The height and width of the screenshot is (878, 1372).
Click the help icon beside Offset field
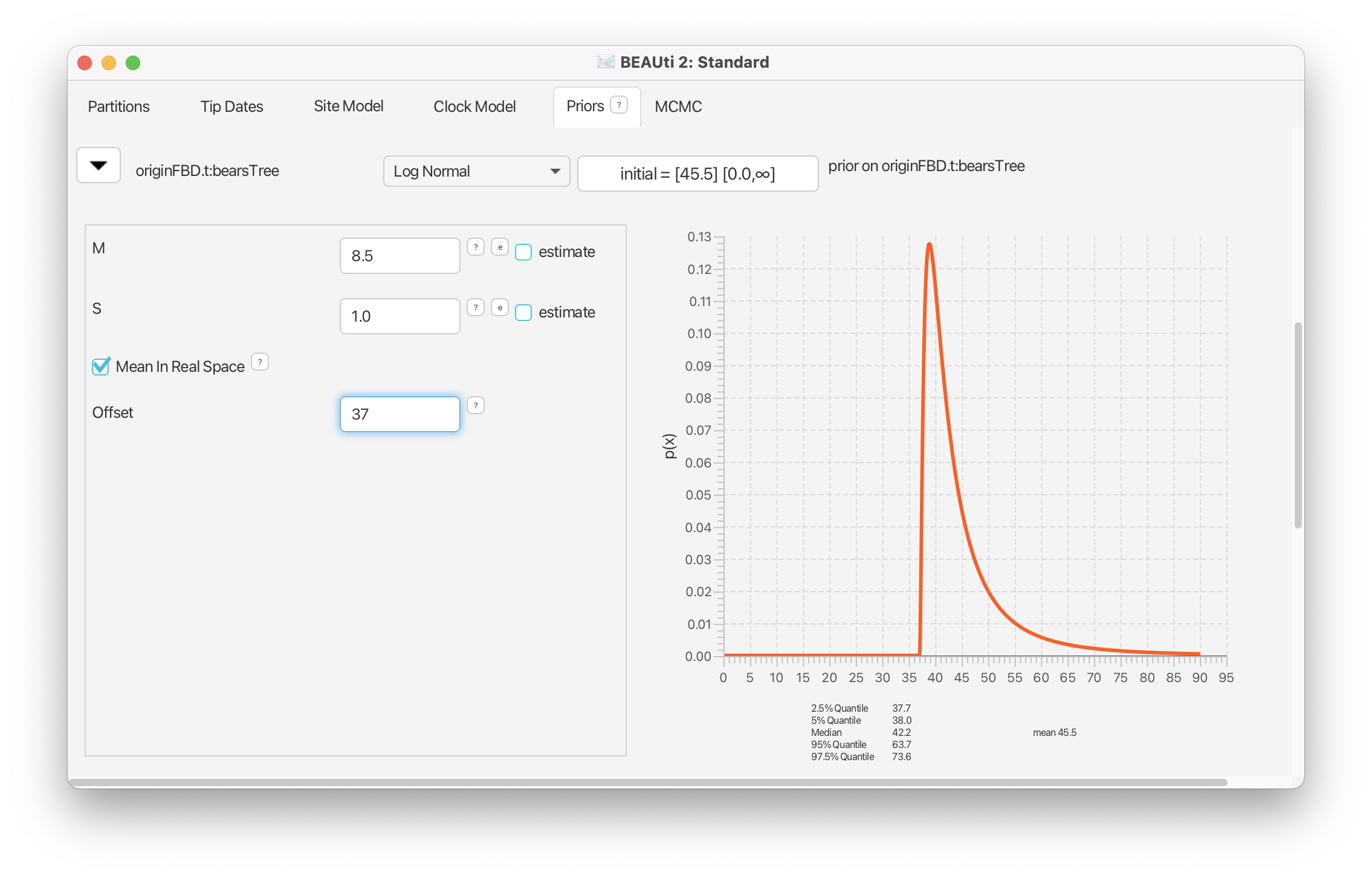point(476,405)
